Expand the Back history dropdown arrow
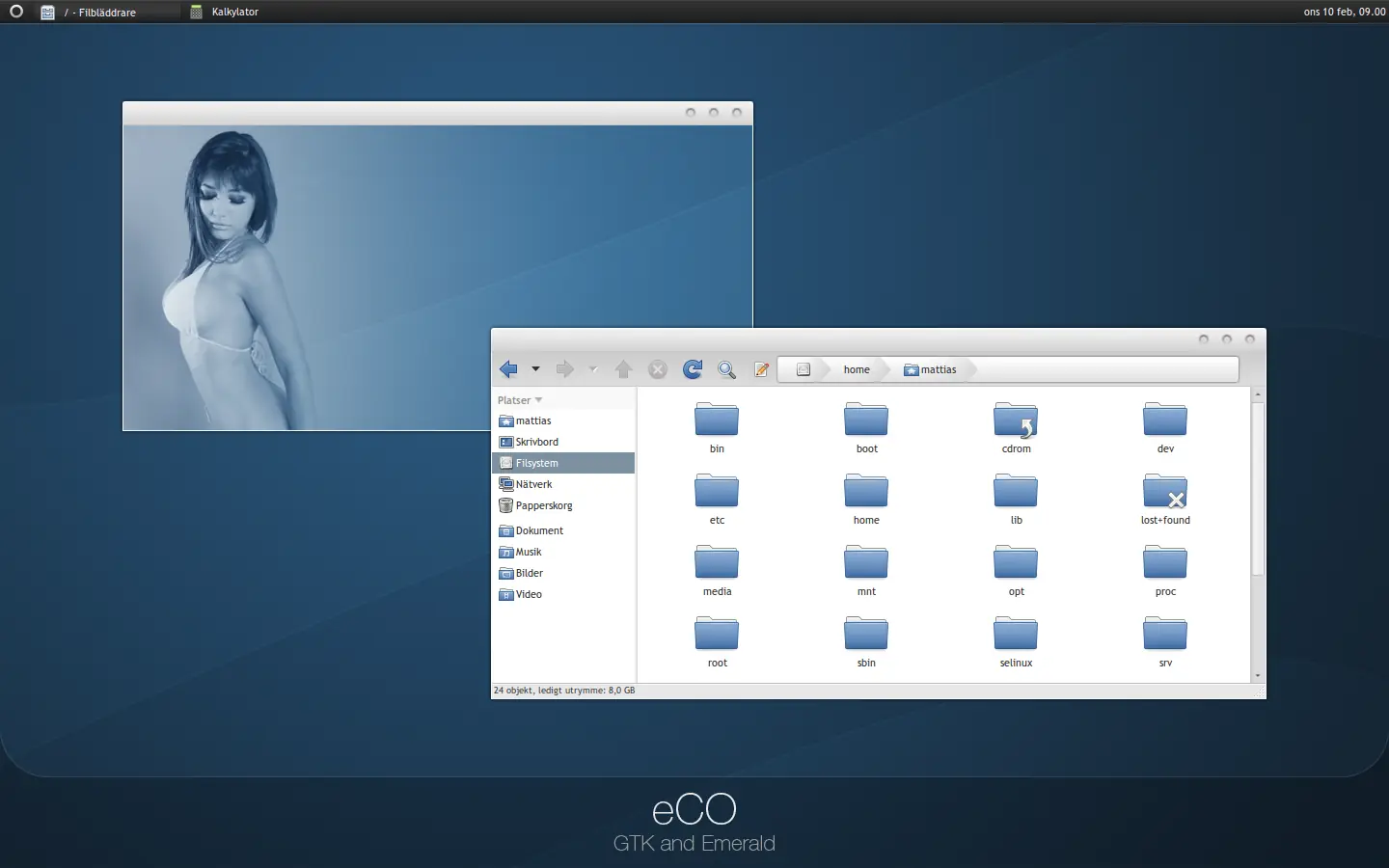The image size is (1389, 868). 535,369
